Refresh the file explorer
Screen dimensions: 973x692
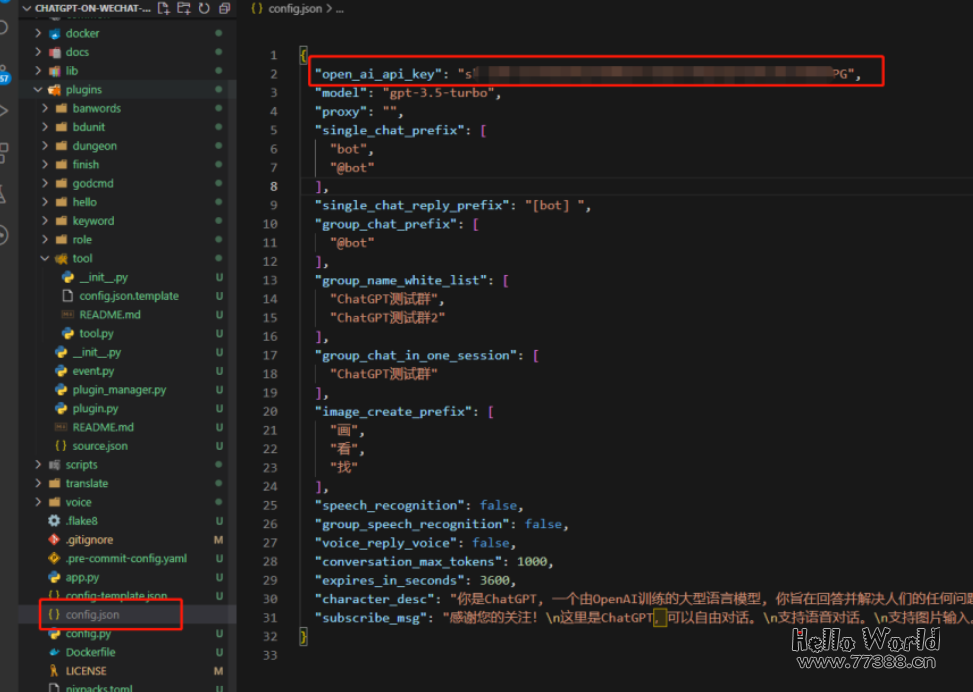click(204, 8)
